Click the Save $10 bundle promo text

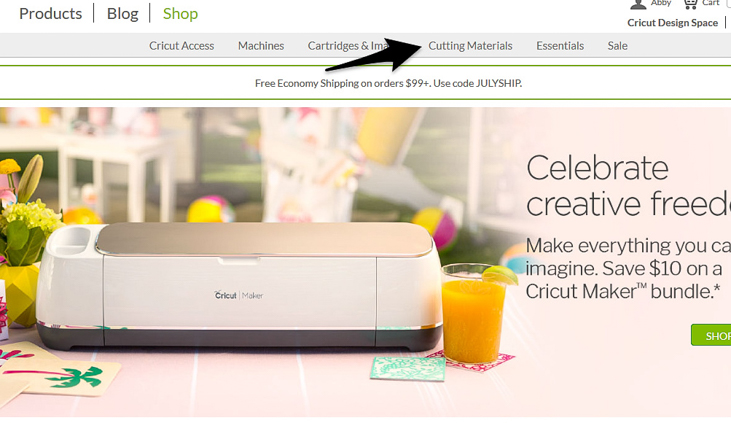pos(628,268)
